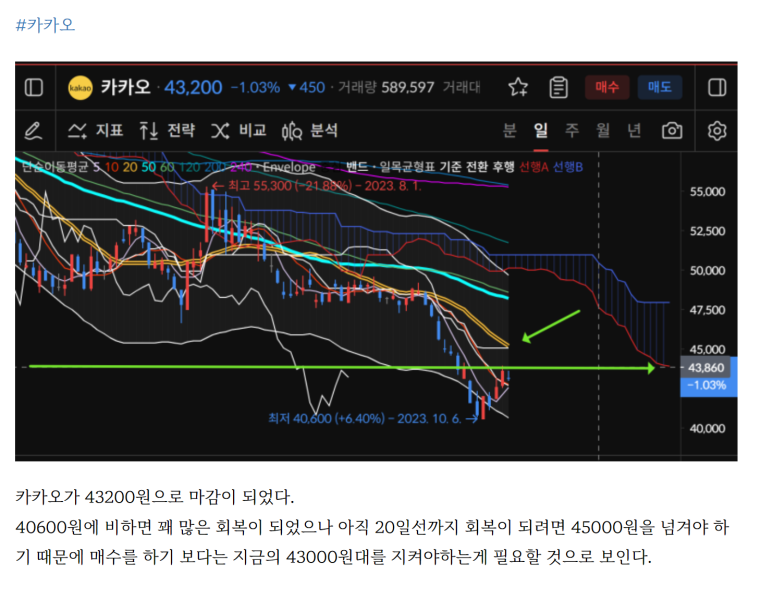This screenshot has width=773, height=599.
Task: Open the 비교 compare tool
Action: click(x=239, y=131)
